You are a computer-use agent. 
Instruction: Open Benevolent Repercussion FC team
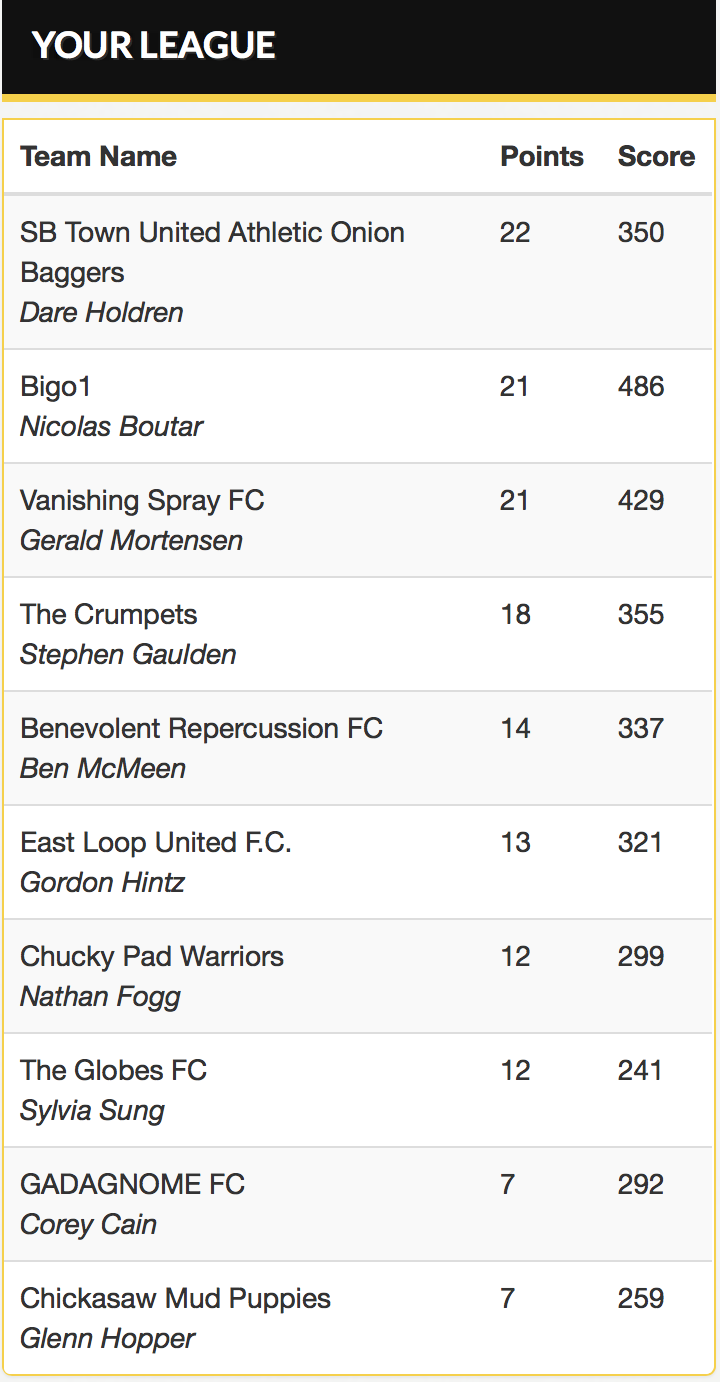(x=201, y=728)
